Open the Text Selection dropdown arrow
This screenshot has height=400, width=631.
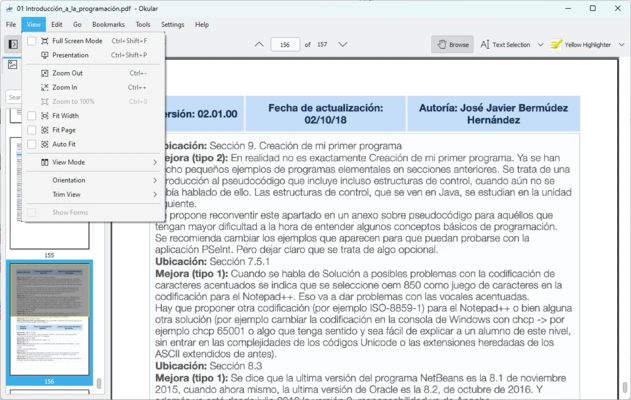[540, 45]
